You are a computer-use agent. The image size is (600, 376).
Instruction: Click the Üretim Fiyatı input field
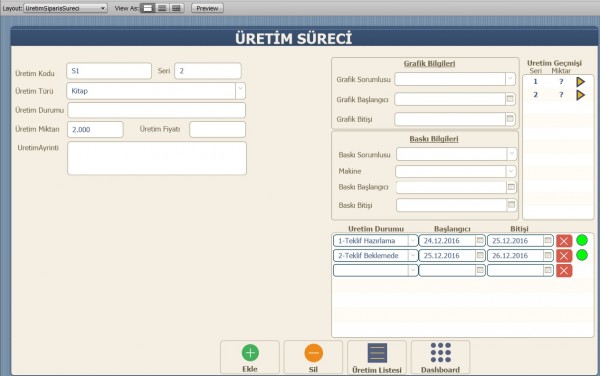[x=217, y=129]
